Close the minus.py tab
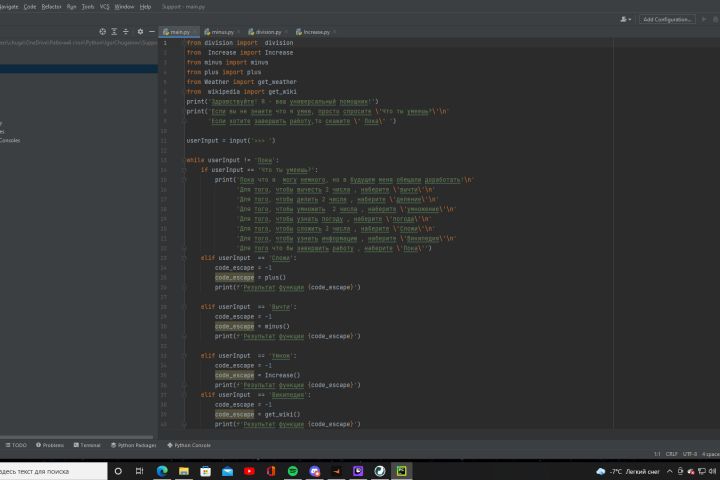Screen dimensions: 720x480 (239, 32)
